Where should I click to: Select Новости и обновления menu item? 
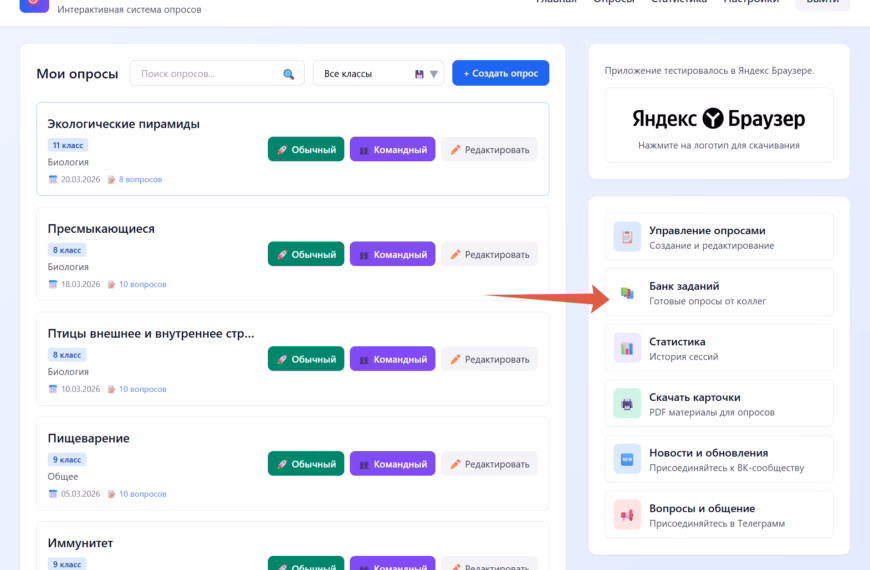tap(719, 459)
